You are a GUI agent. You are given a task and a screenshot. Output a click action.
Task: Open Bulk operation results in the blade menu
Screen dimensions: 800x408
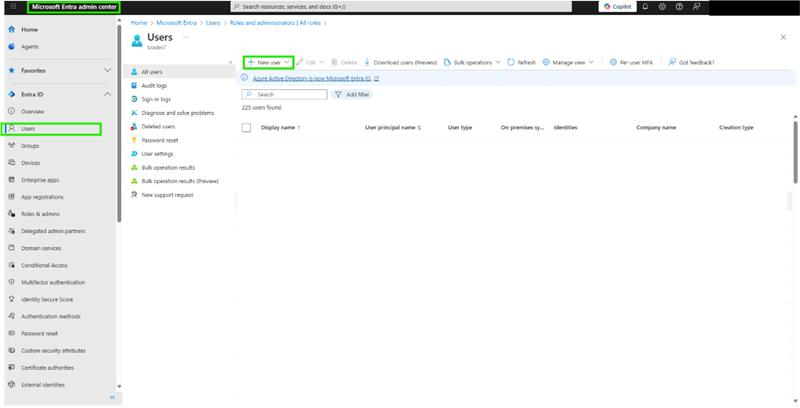[x=168, y=167]
